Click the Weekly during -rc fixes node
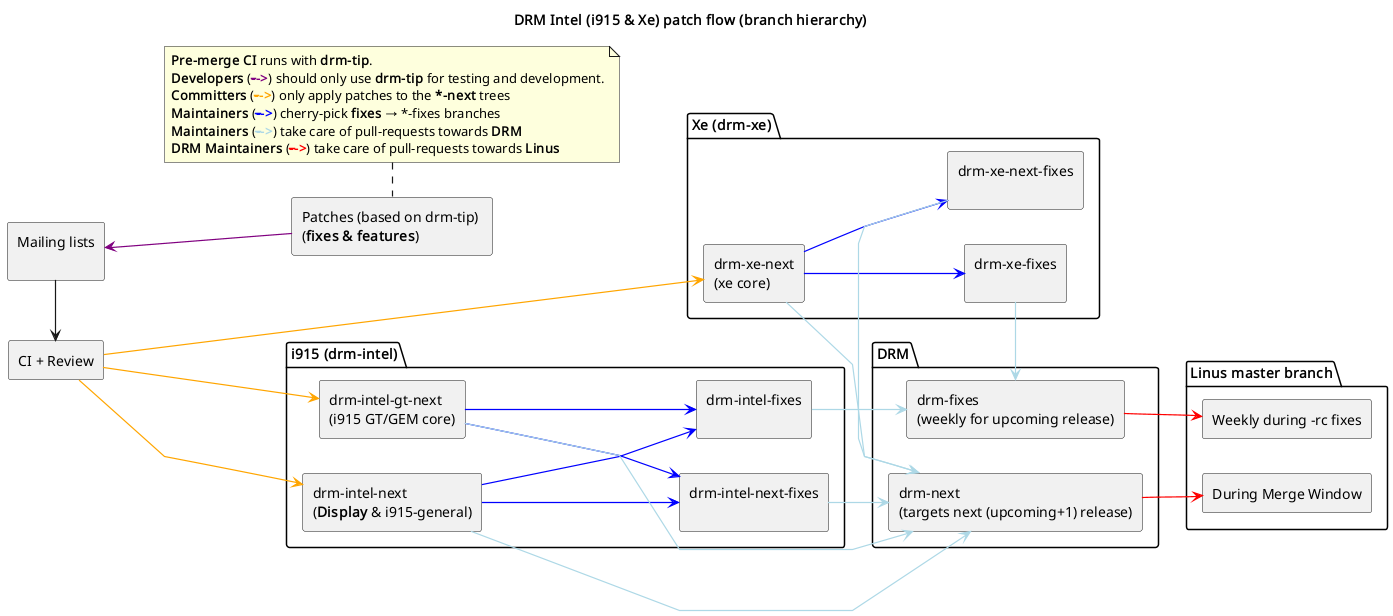 [1286, 419]
